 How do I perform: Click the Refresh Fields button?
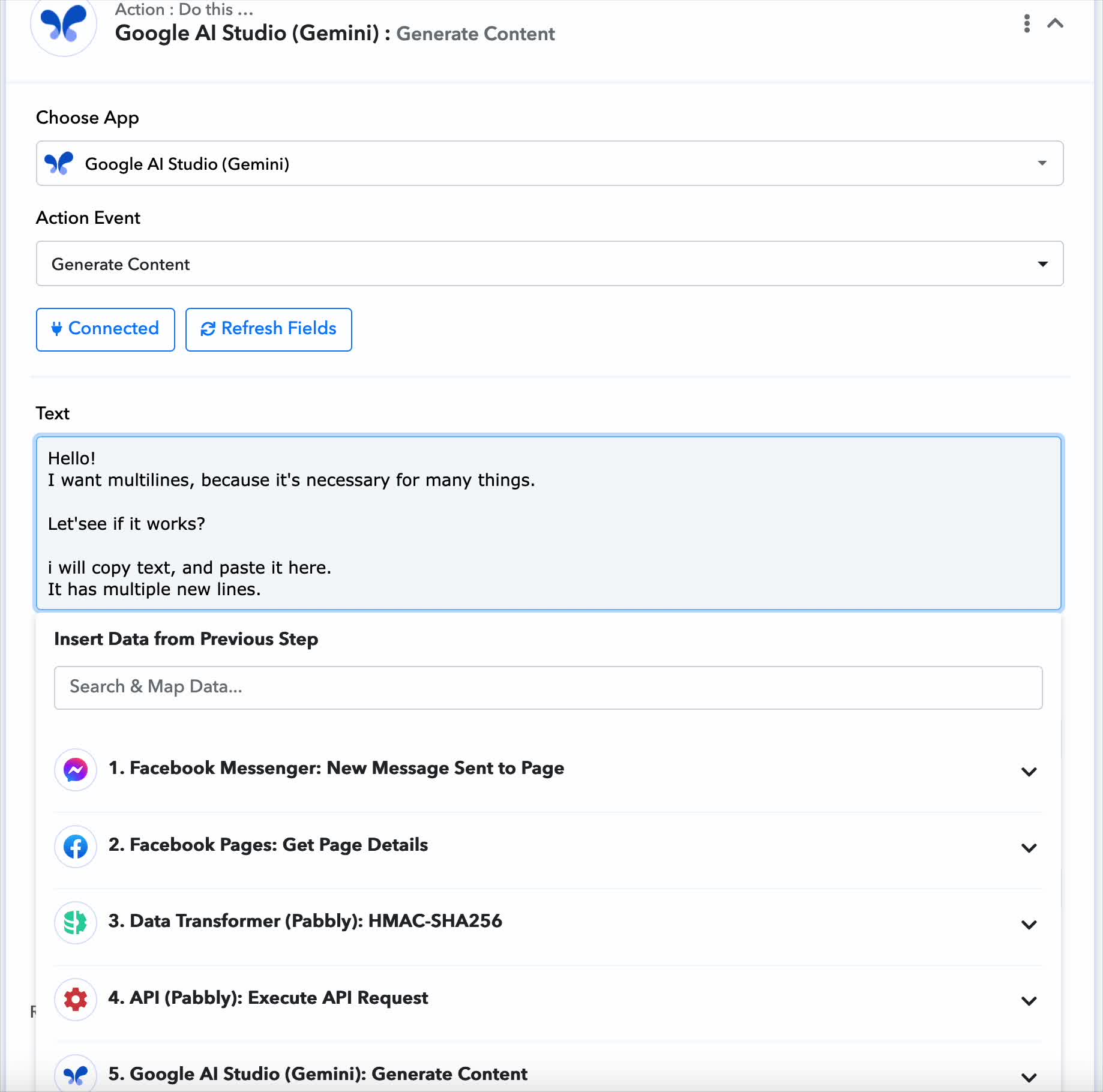click(x=268, y=329)
